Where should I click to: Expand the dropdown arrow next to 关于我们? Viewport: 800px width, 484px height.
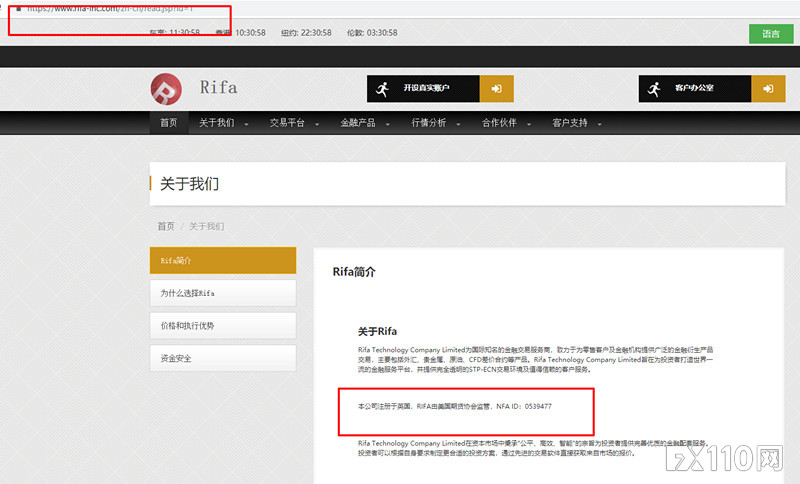pos(246,124)
